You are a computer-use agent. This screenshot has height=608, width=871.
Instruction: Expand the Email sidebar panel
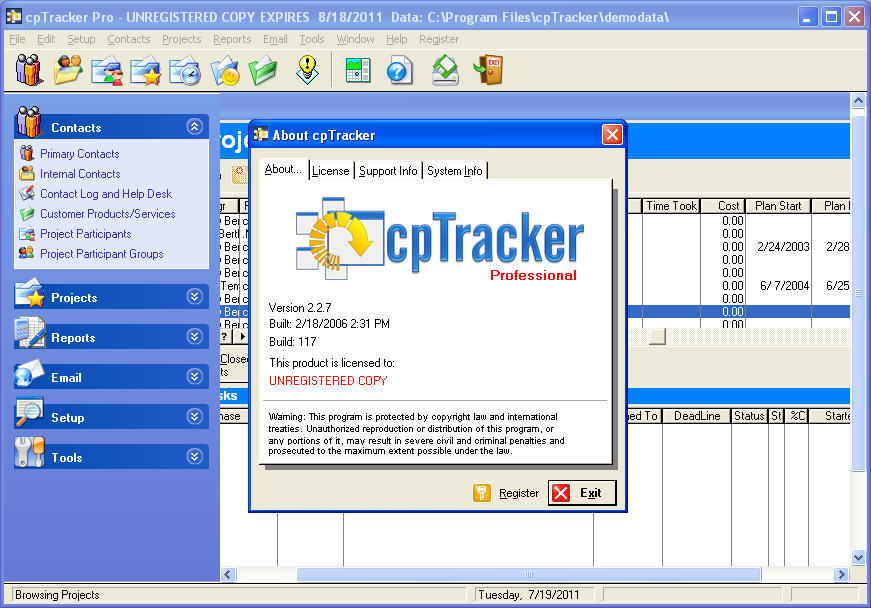click(x=194, y=376)
